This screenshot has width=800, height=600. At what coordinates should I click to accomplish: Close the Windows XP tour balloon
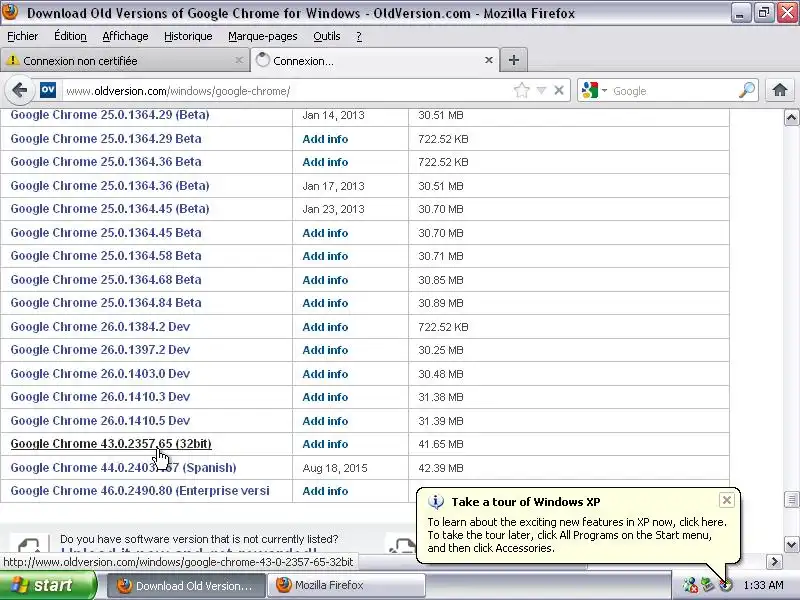point(727,500)
